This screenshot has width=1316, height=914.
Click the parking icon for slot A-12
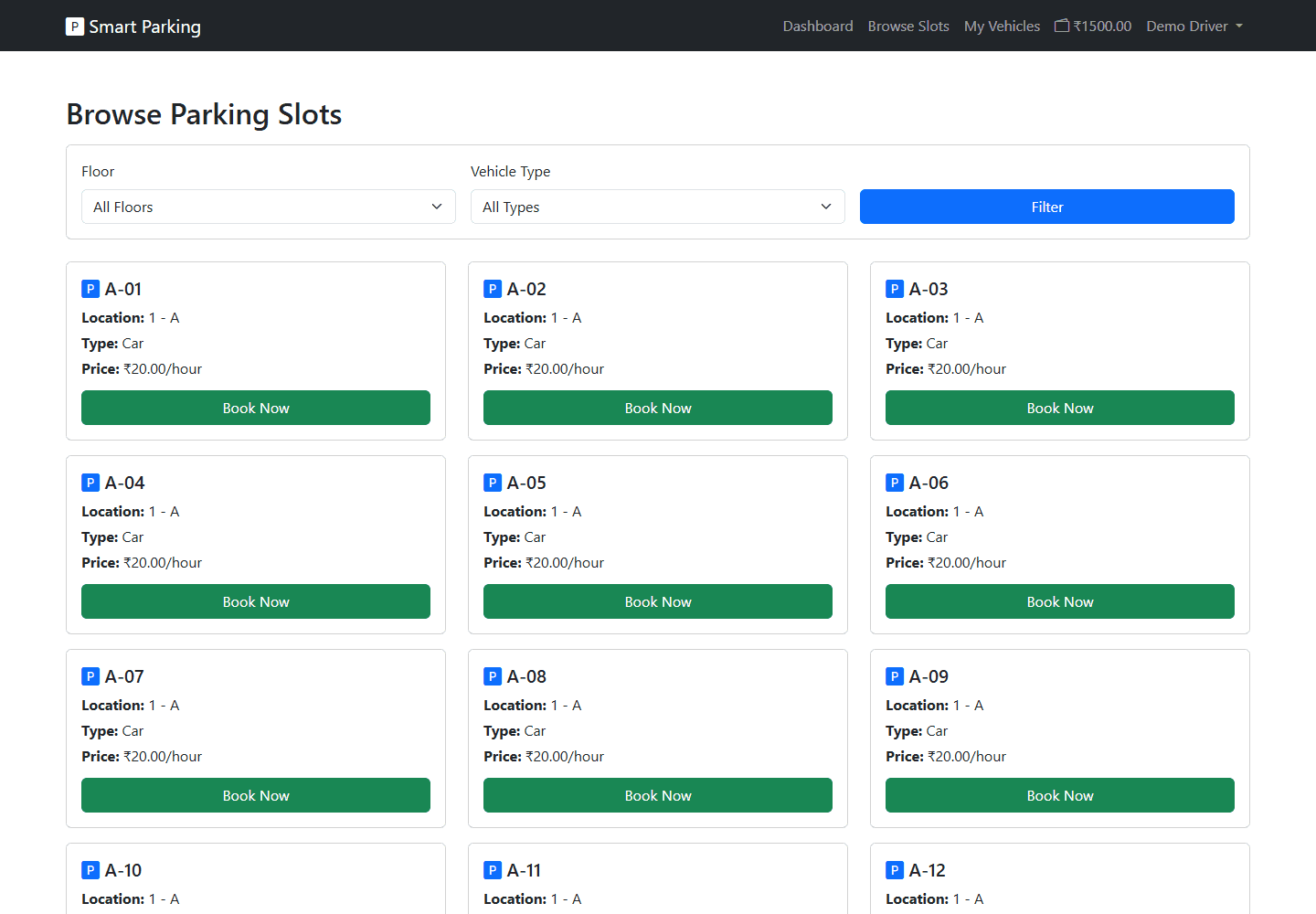tap(895, 870)
